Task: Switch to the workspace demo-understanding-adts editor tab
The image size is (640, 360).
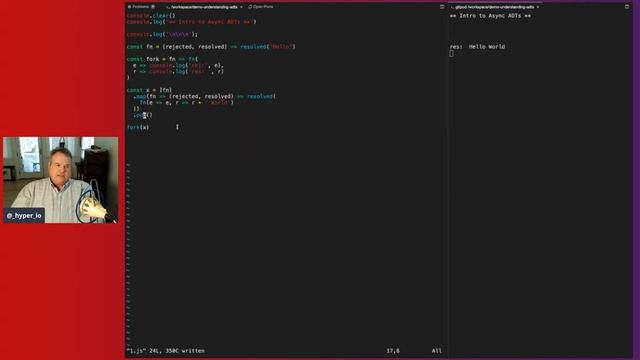Action: (x=204, y=7)
